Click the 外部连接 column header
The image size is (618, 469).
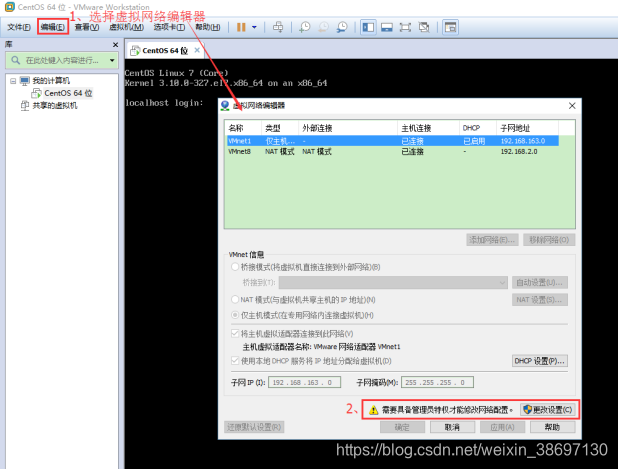348,128
